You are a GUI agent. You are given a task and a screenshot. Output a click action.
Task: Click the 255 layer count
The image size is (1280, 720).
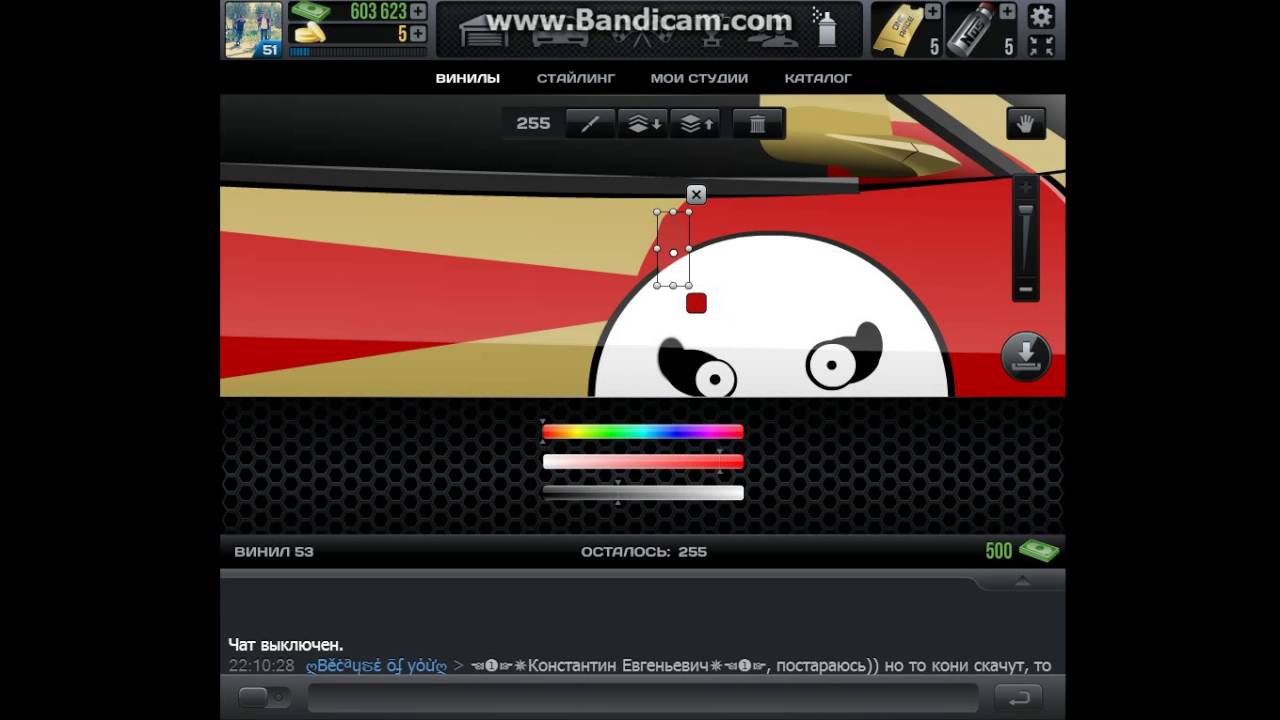coord(533,123)
